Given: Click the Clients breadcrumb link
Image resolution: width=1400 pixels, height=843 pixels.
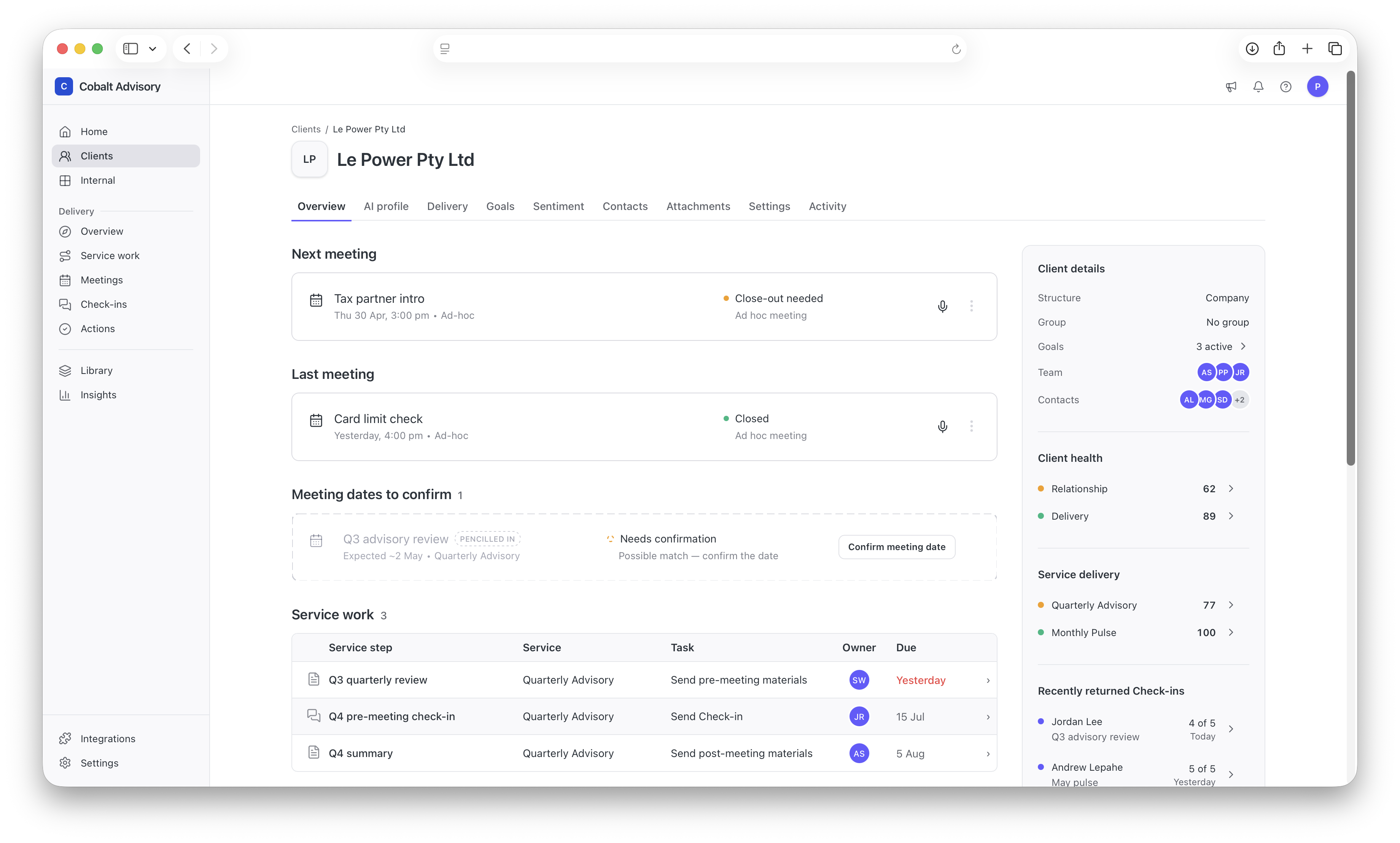Looking at the screenshot, I should pos(305,129).
